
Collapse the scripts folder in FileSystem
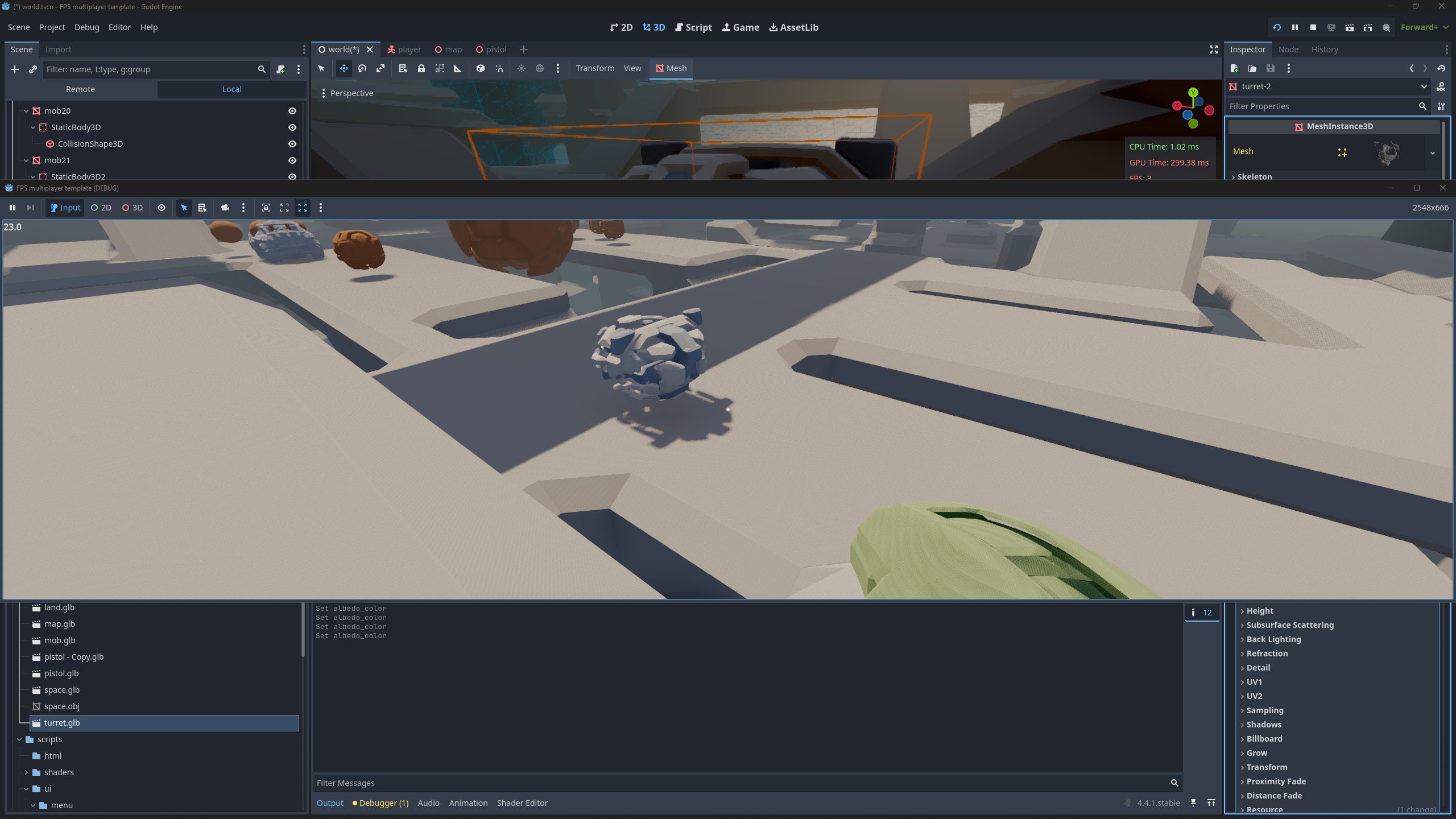pos(19,739)
